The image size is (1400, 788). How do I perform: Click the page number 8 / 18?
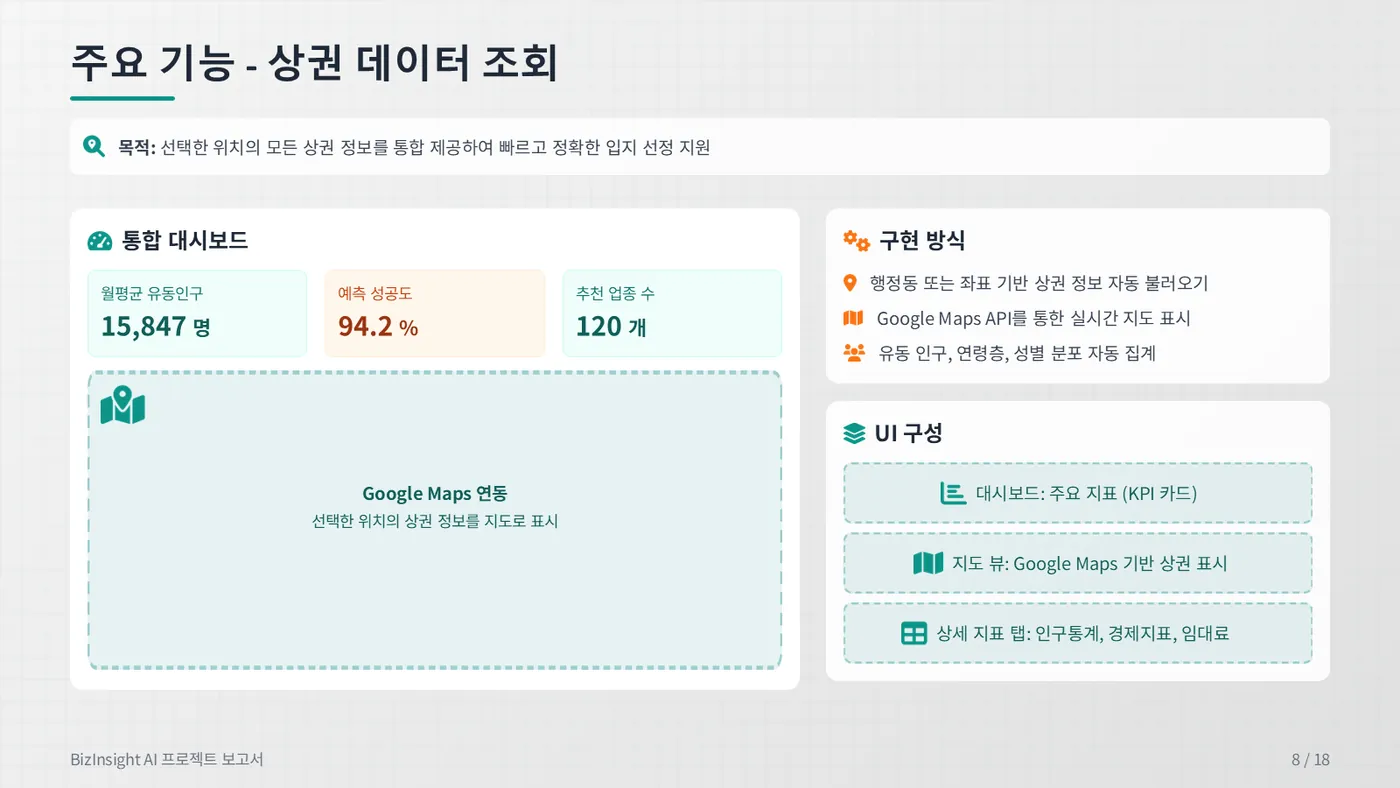pyautogui.click(x=1310, y=760)
